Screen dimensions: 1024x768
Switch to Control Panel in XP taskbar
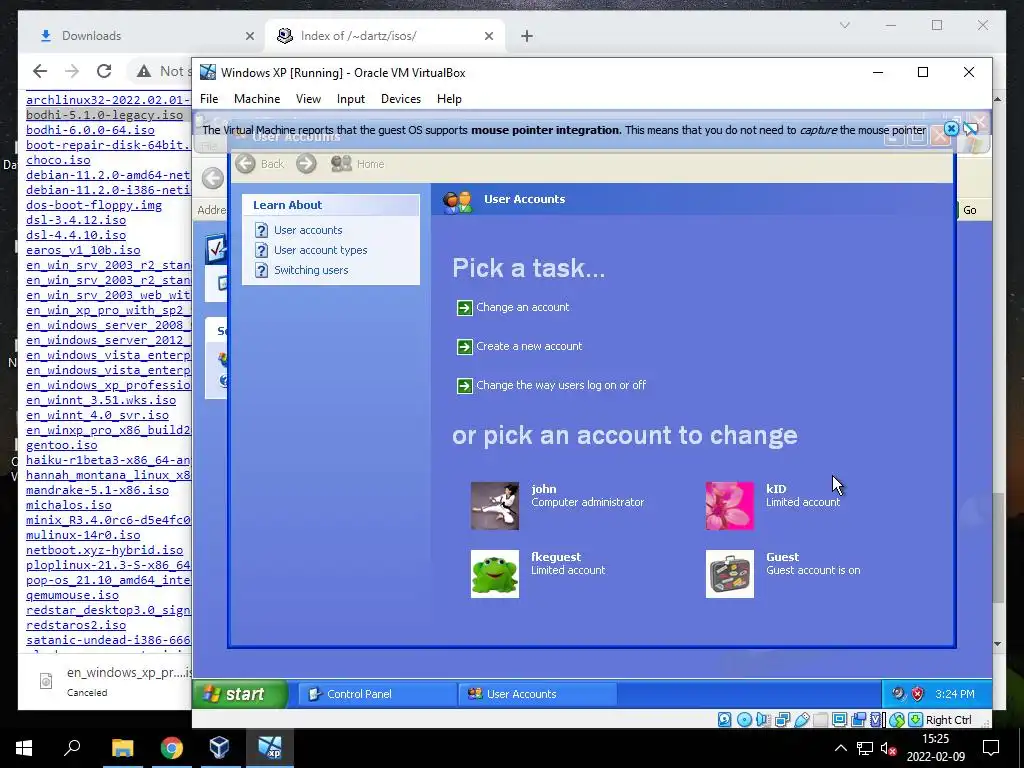point(377,694)
